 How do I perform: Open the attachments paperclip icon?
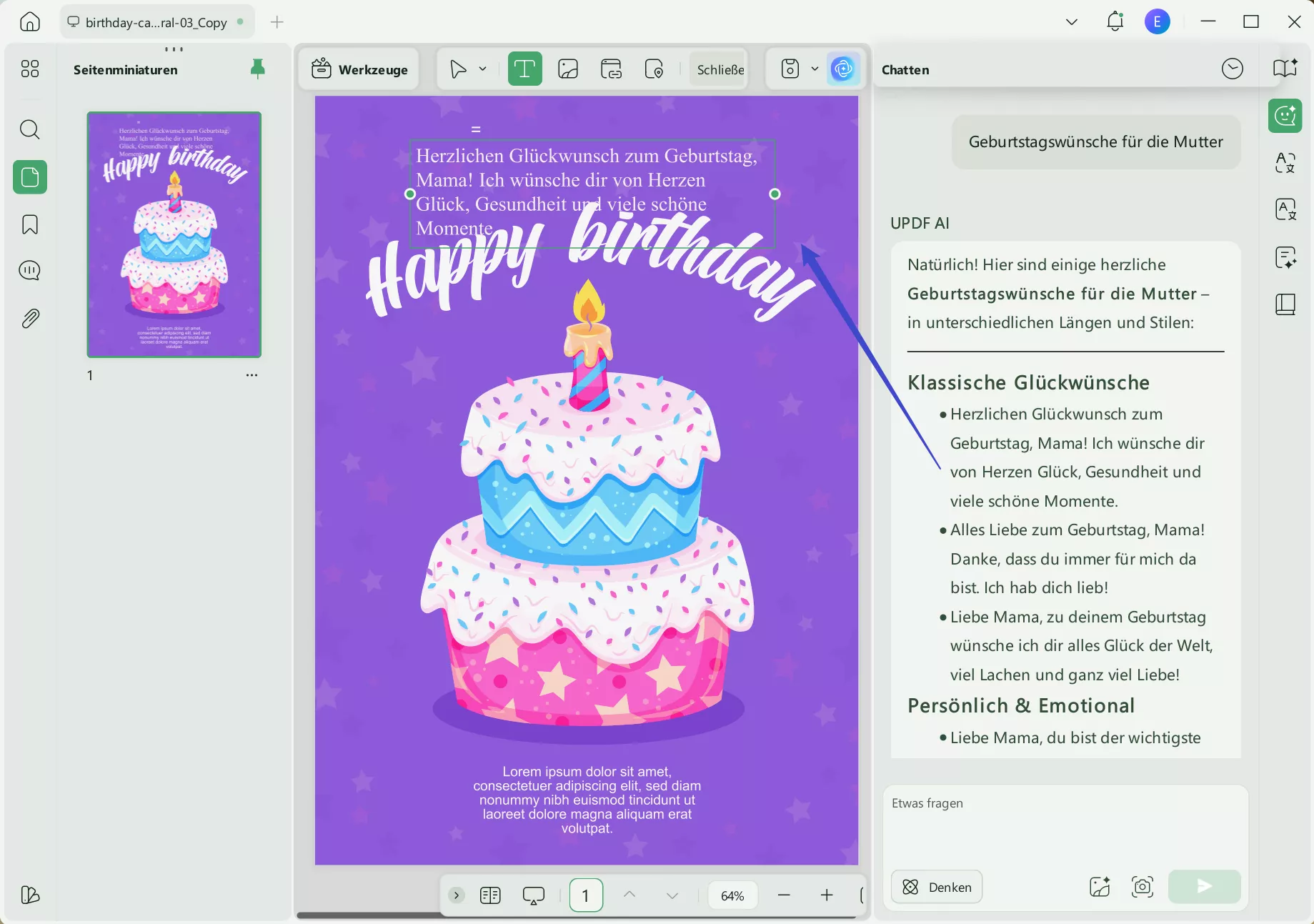click(30, 318)
